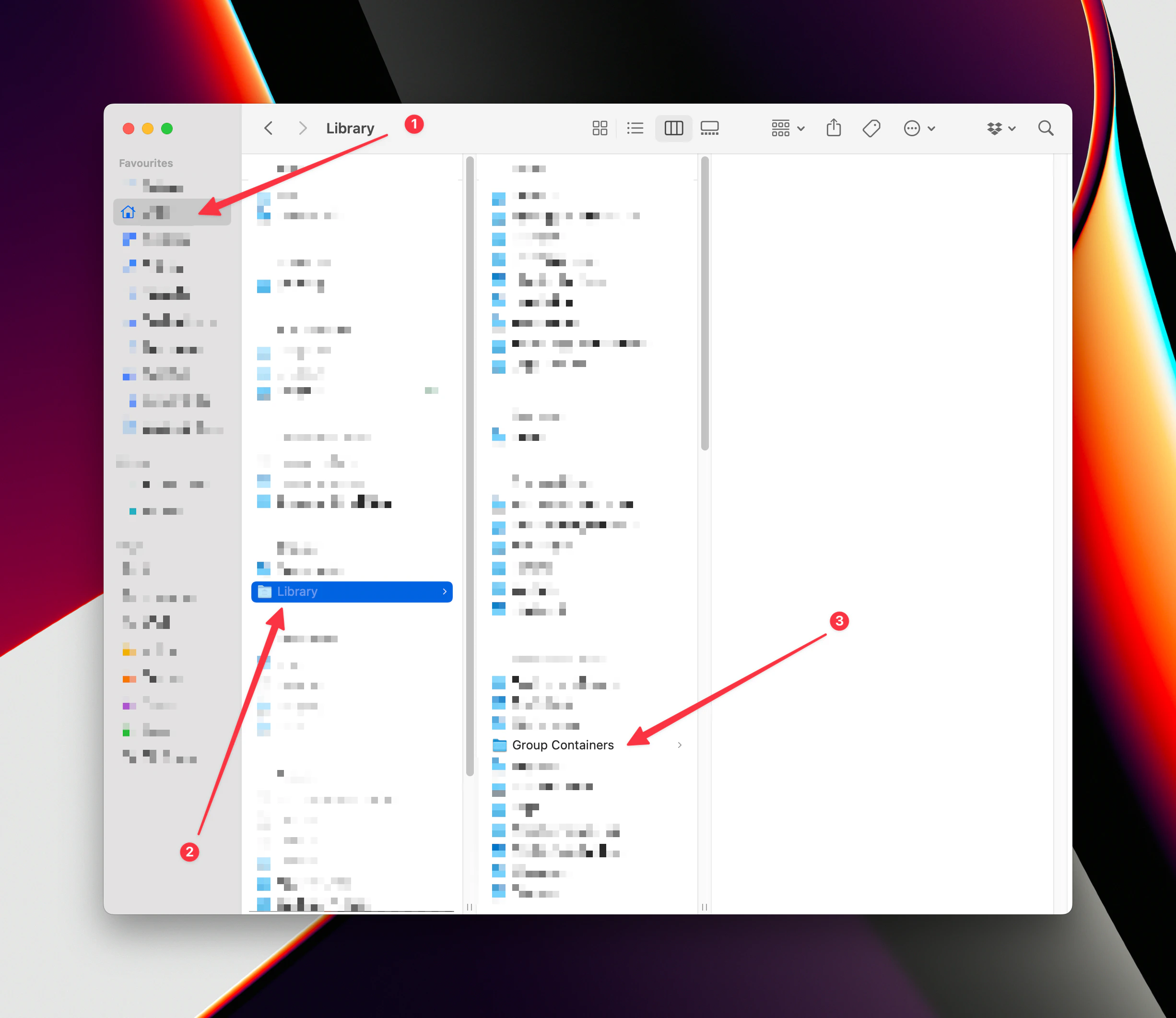Switch to list view
The image size is (1176, 1018).
click(635, 128)
